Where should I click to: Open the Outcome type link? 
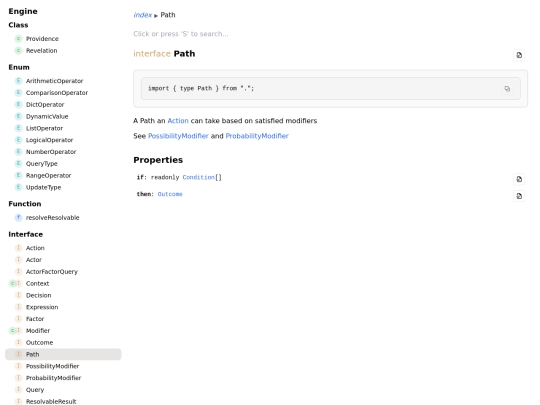click(x=170, y=194)
